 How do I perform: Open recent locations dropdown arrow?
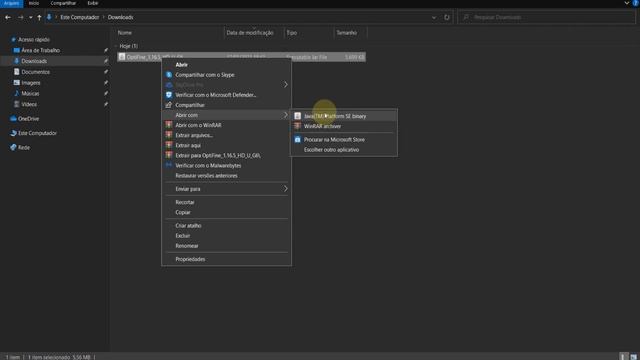pos(31,18)
